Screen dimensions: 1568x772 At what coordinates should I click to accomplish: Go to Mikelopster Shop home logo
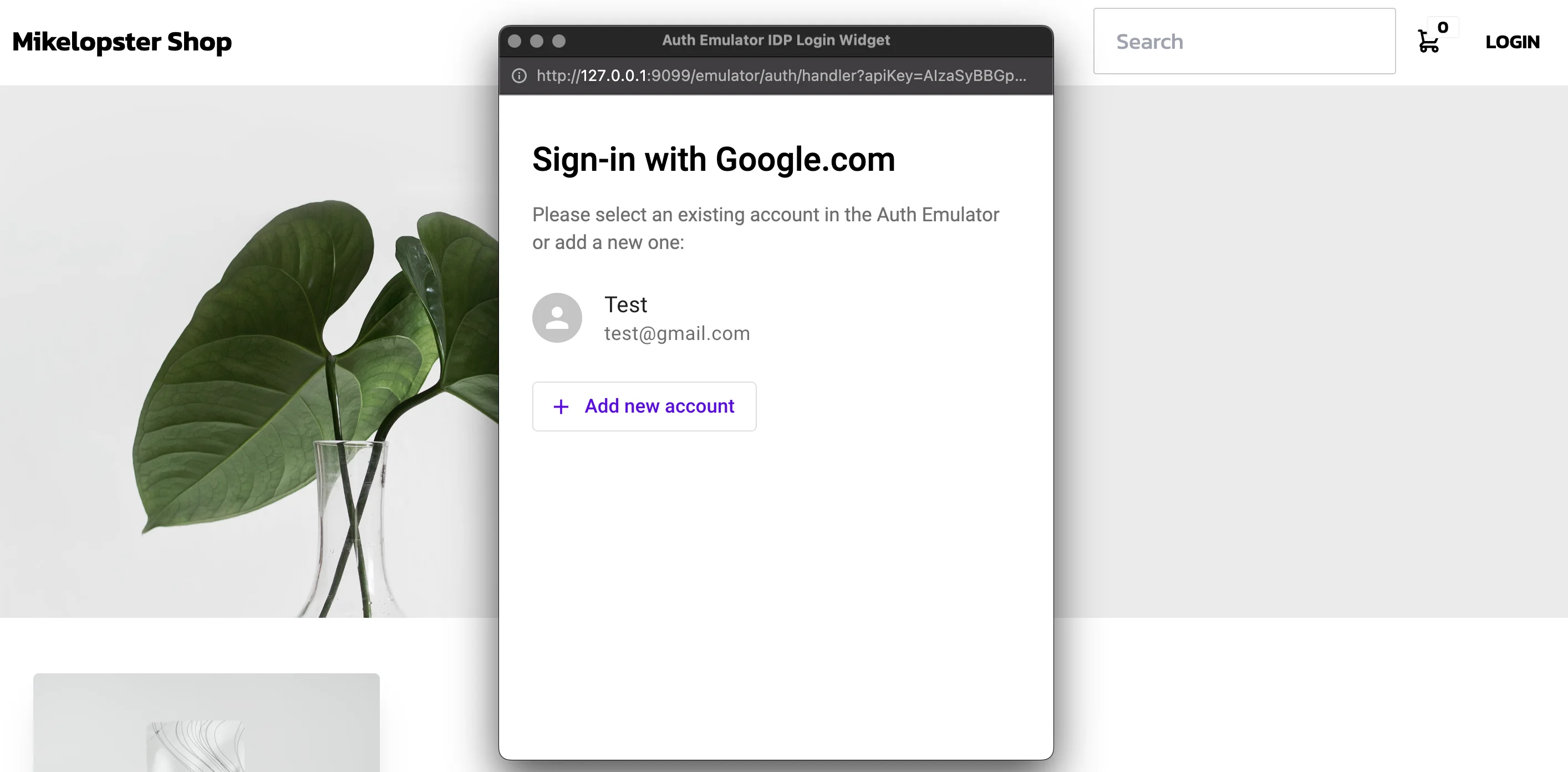[122, 42]
